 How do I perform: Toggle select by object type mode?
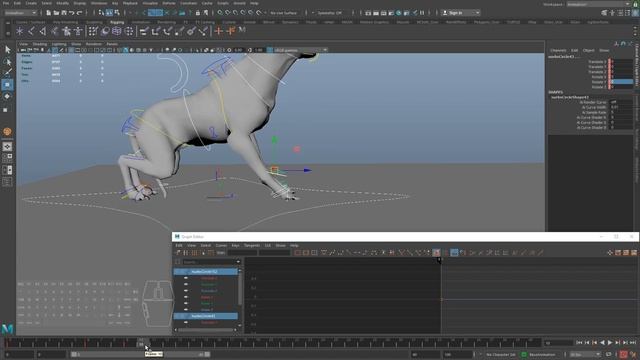coord(109,13)
